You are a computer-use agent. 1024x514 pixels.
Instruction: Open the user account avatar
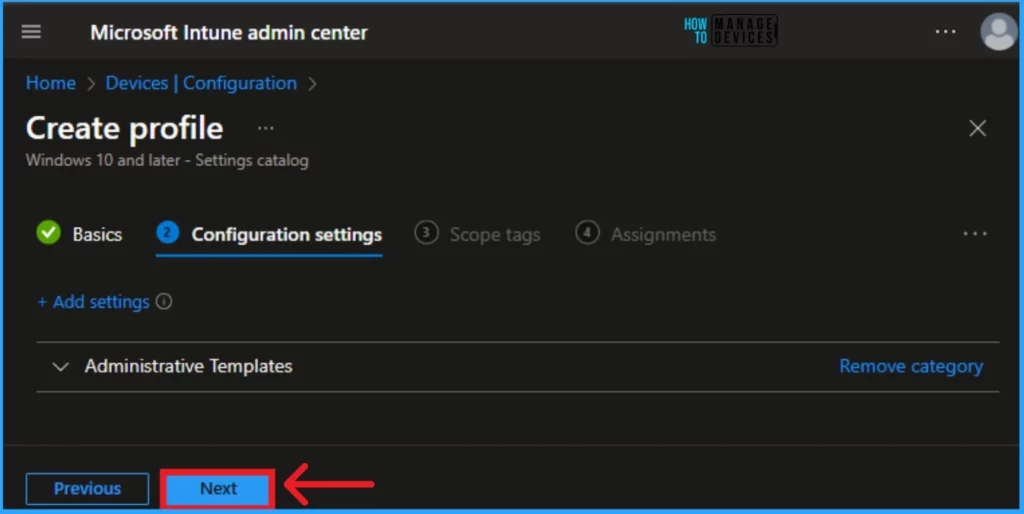[999, 31]
